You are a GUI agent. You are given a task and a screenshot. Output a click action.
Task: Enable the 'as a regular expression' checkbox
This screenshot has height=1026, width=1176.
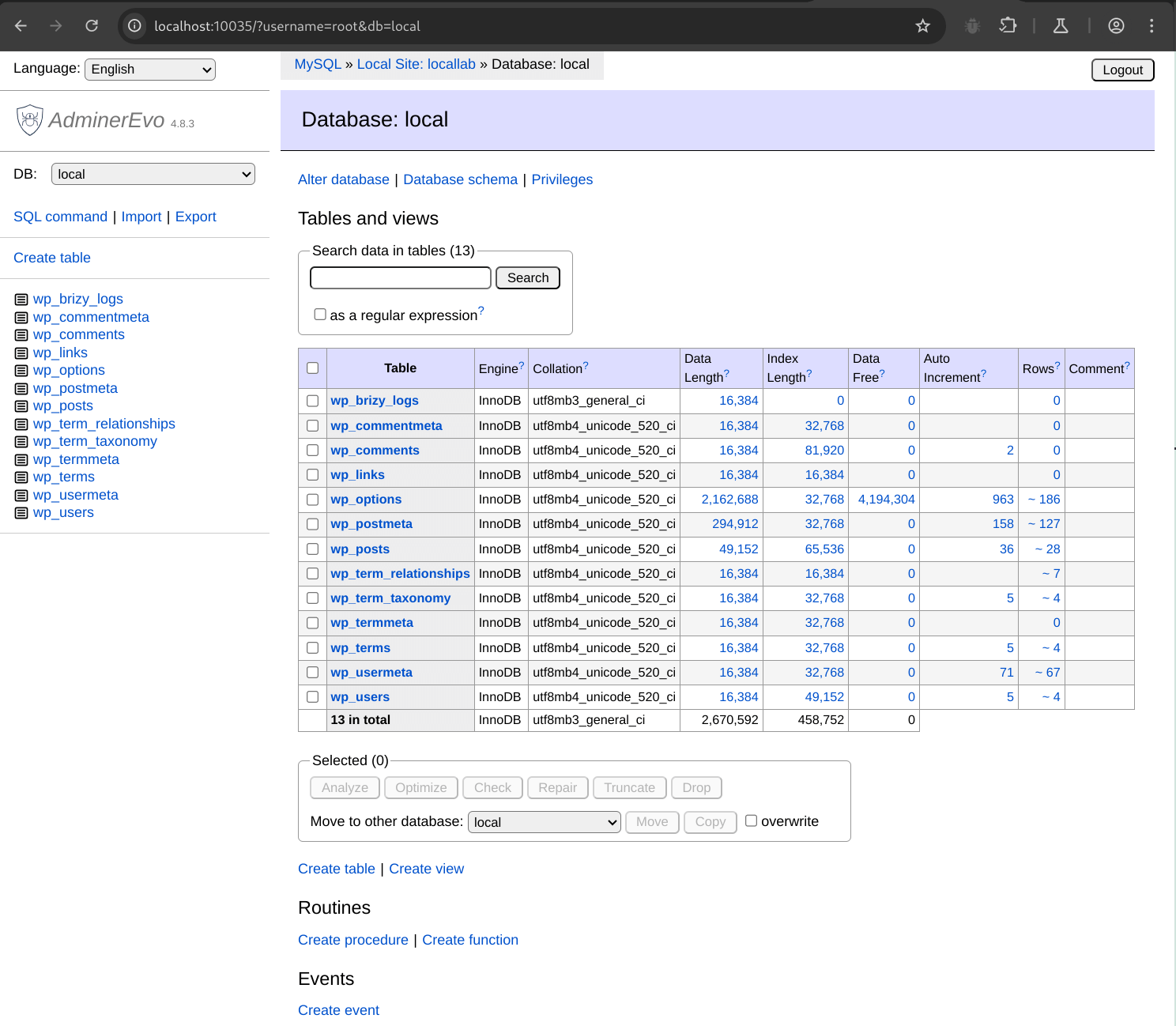(320, 315)
